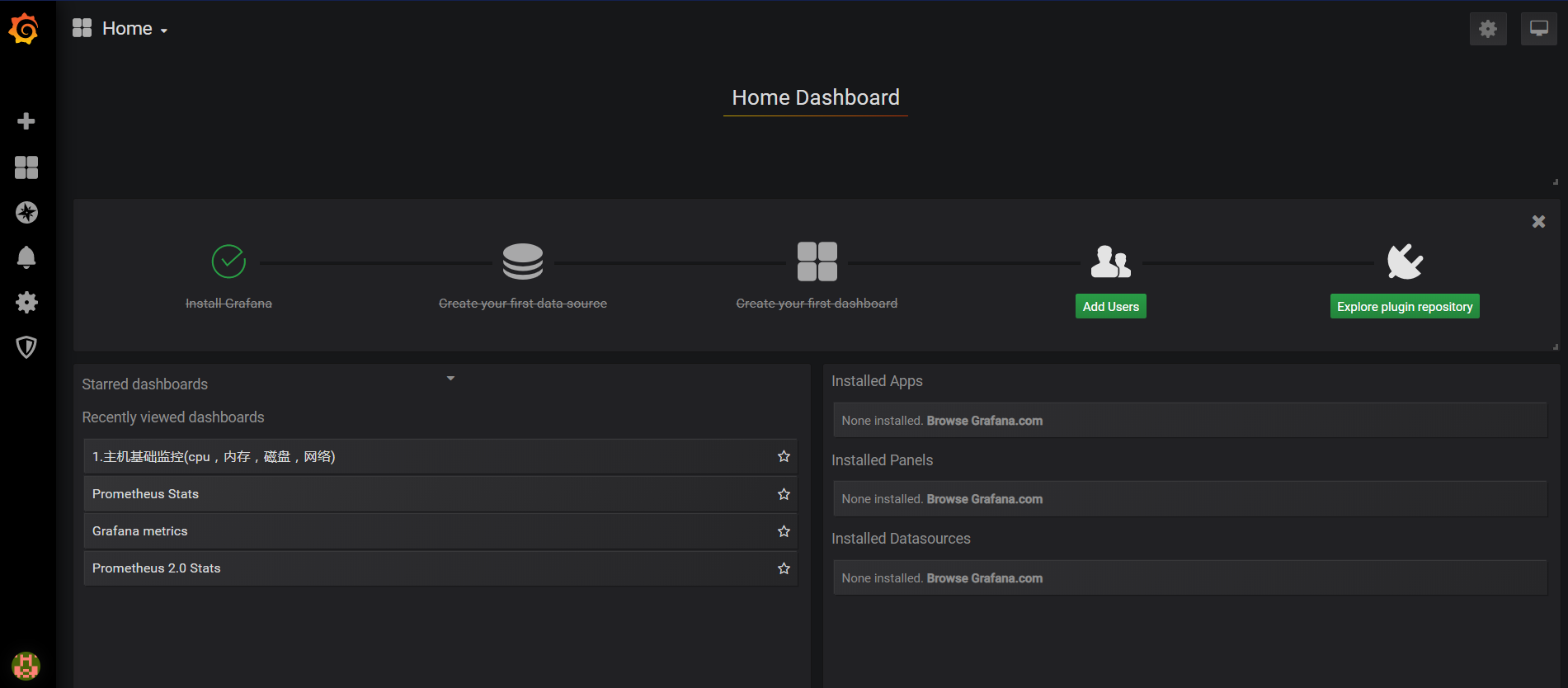Click the Installed Panels heading

(x=882, y=460)
